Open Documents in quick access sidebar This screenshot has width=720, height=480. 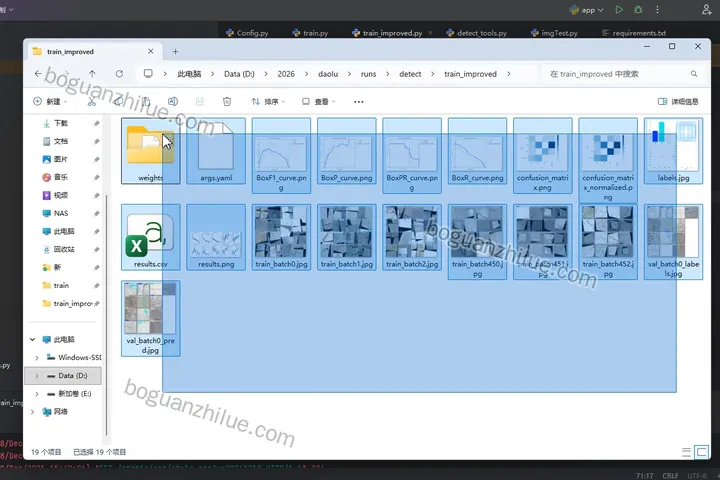point(61,141)
